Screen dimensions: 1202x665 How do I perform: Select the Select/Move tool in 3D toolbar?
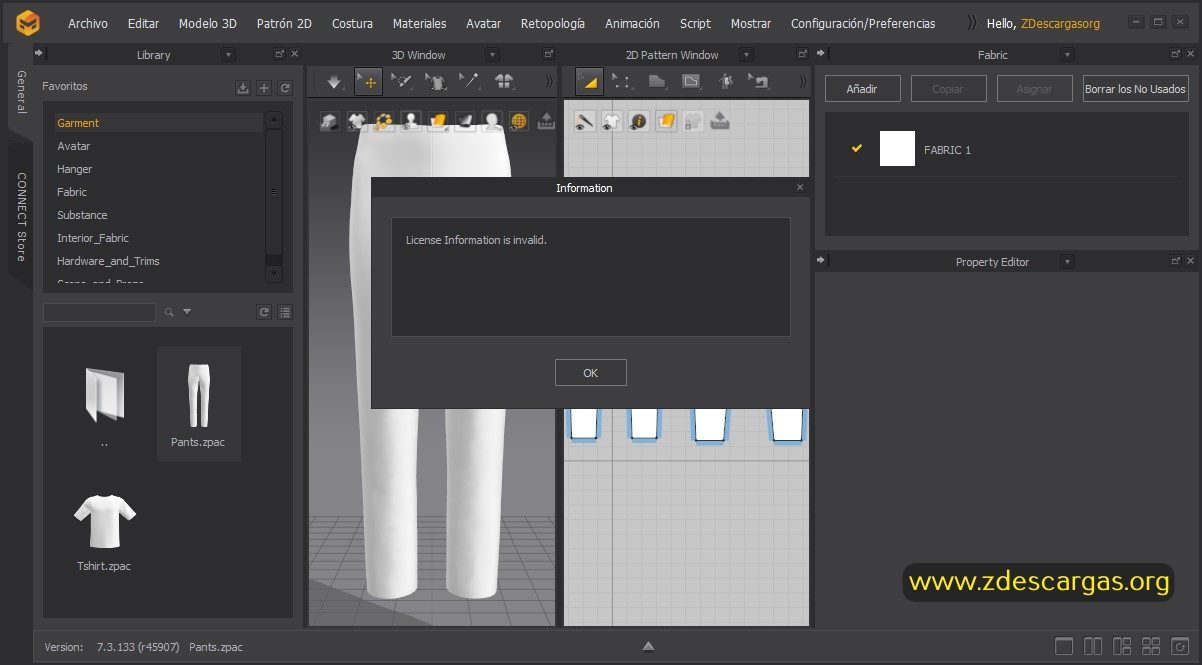click(x=368, y=82)
